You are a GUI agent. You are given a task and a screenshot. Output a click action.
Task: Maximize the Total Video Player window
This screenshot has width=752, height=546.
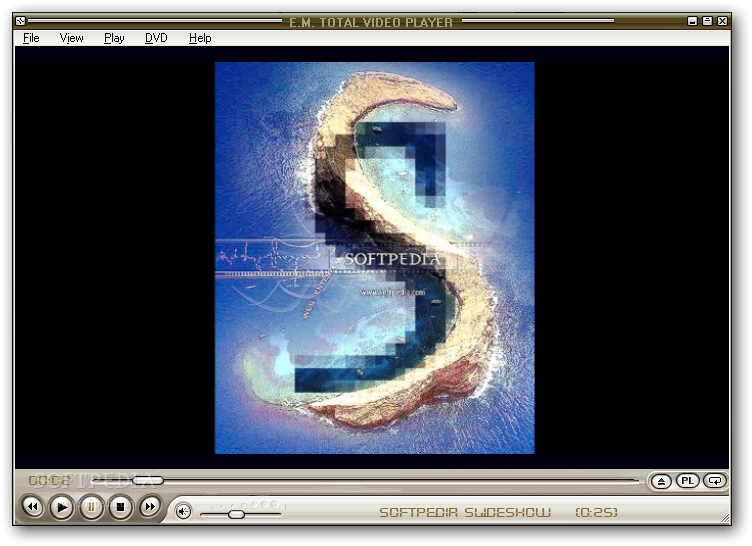pos(707,21)
